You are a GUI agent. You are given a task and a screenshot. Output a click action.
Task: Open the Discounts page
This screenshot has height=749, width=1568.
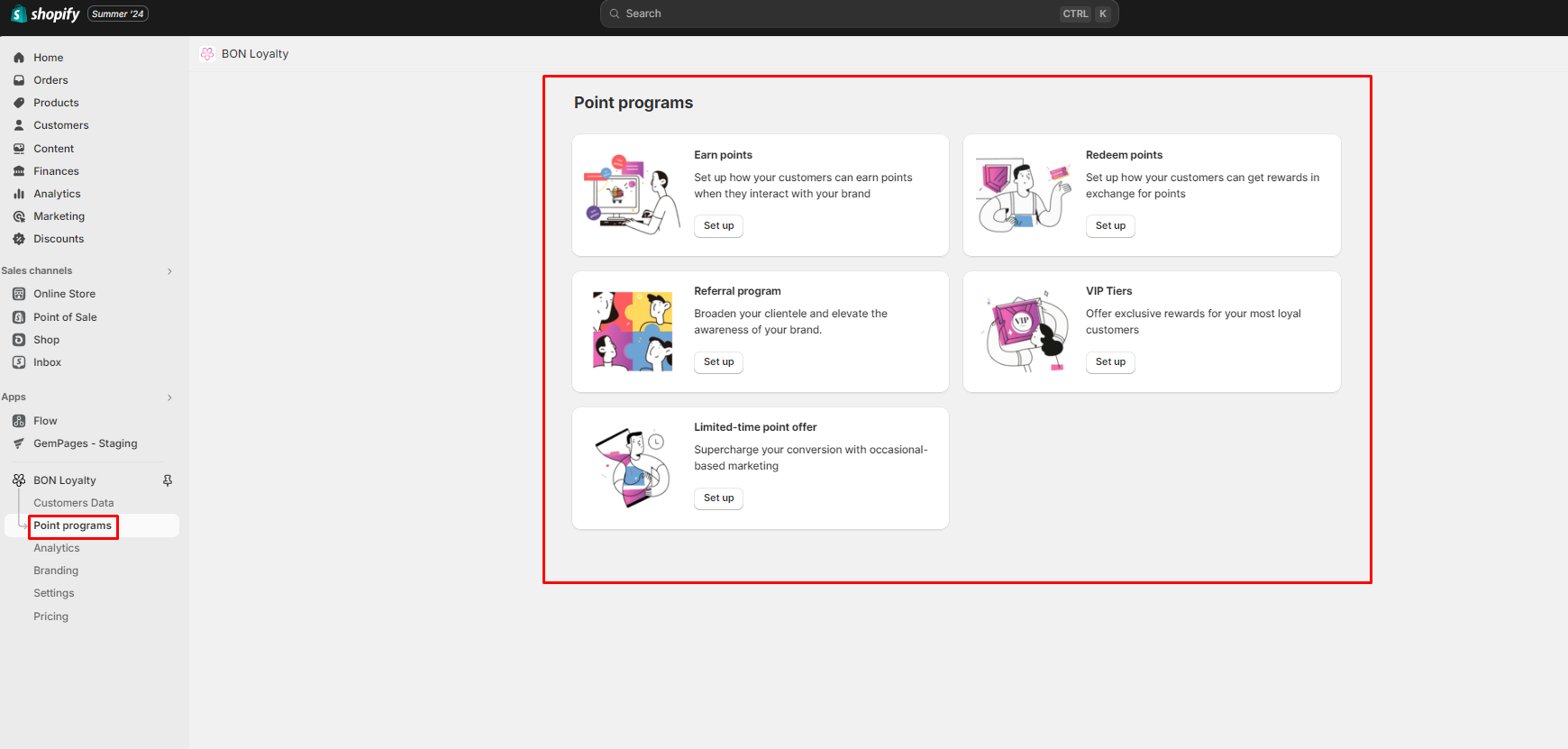tap(59, 239)
